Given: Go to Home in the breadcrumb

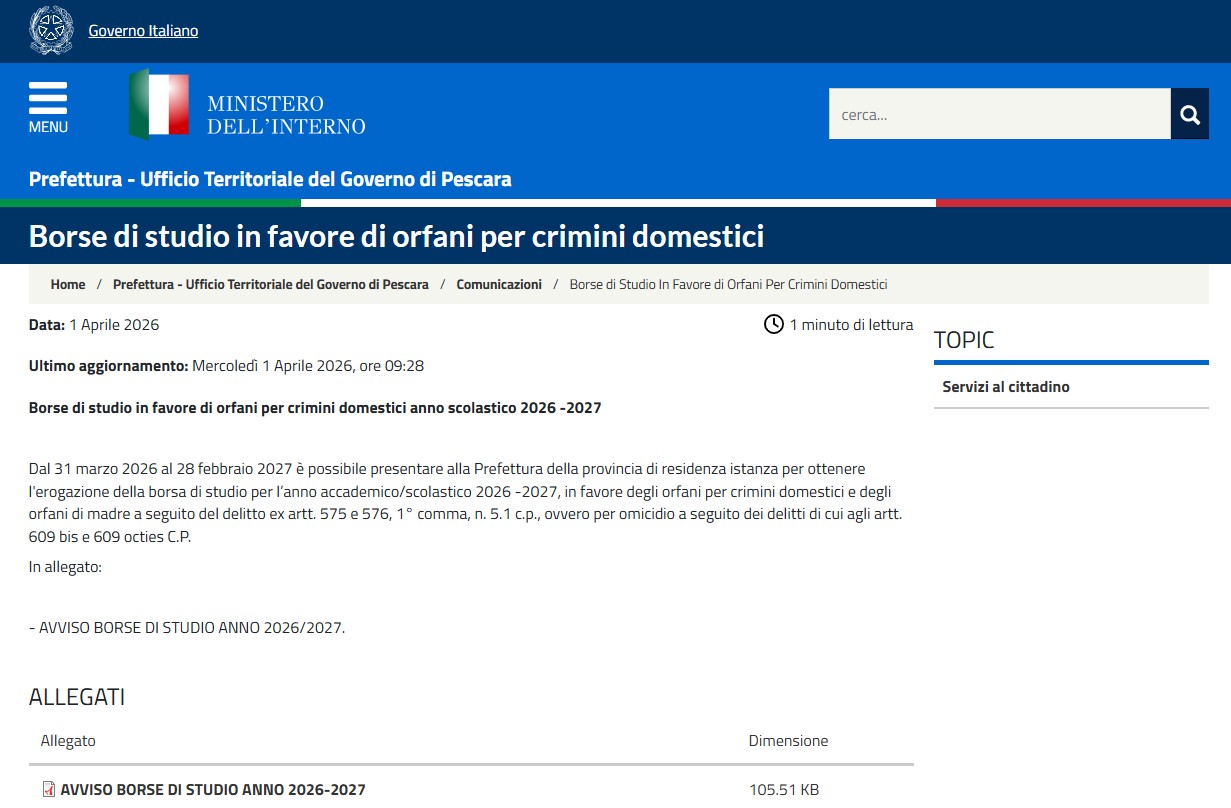Looking at the screenshot, I should coord(68,285).
